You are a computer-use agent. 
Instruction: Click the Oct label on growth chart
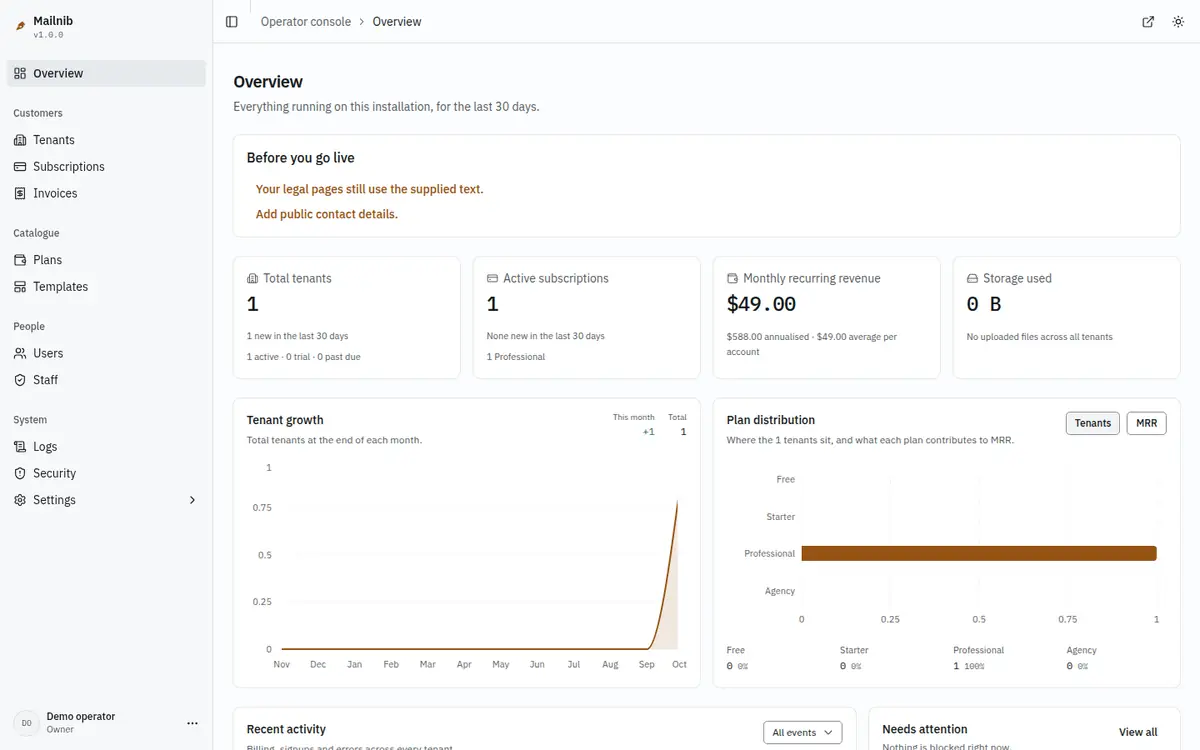click(679, 665)
